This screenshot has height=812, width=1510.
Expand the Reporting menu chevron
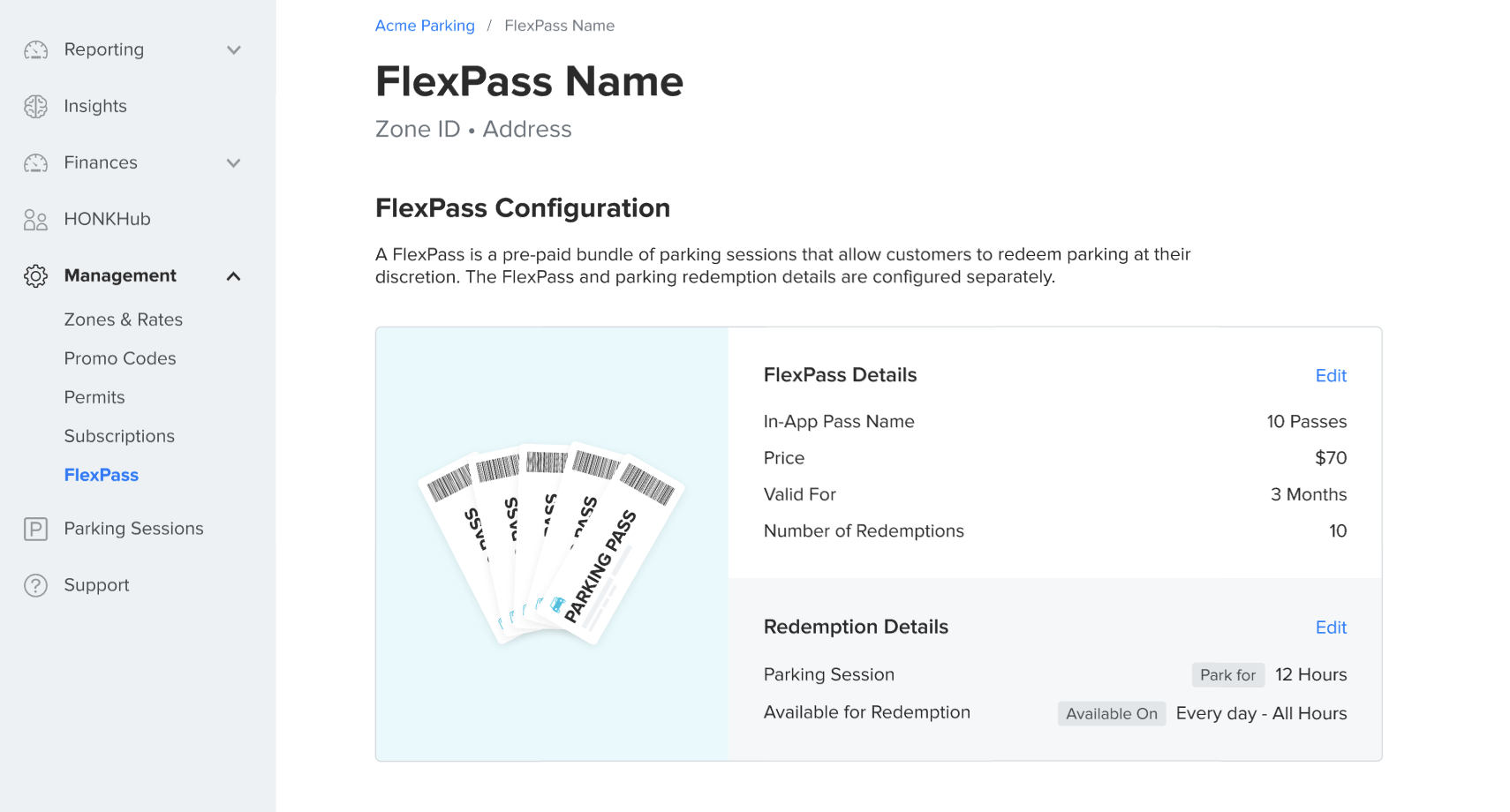click(234, 50)
